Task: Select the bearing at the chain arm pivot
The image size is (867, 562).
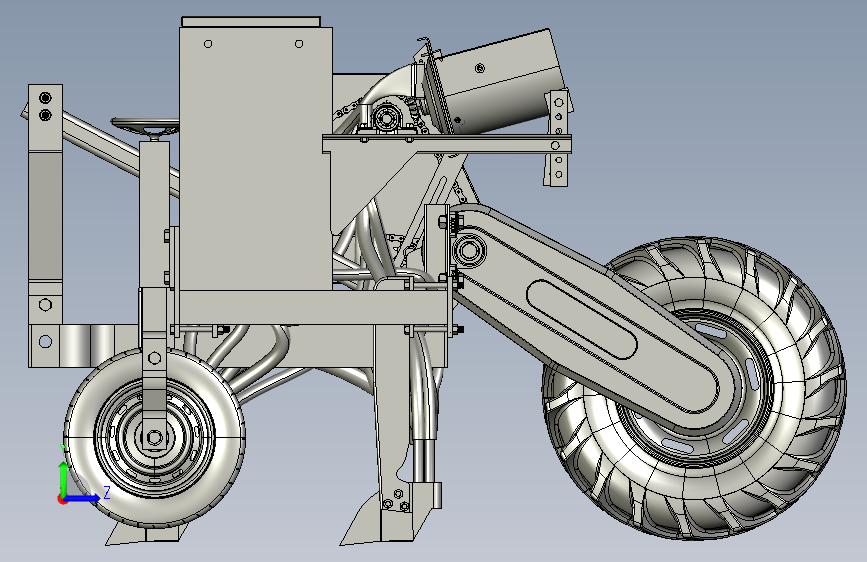Action: point(469,251)
